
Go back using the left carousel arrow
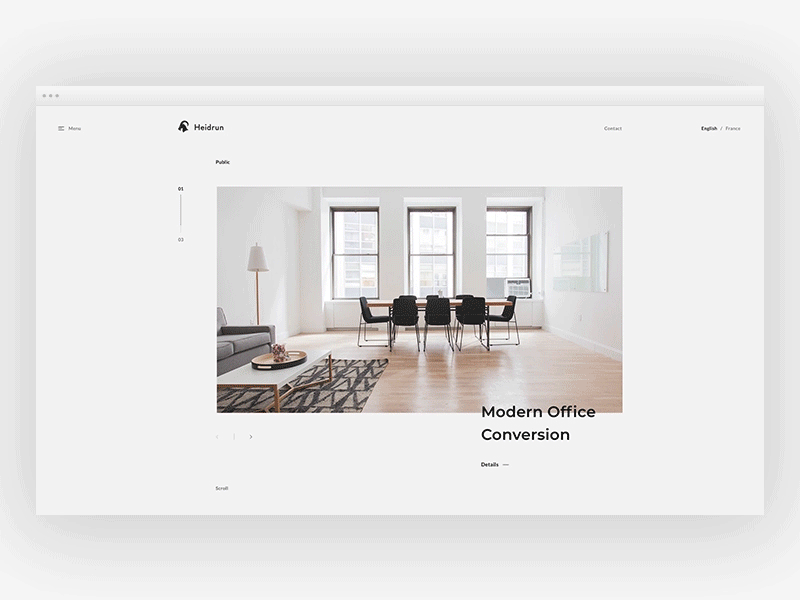point(217,437)
